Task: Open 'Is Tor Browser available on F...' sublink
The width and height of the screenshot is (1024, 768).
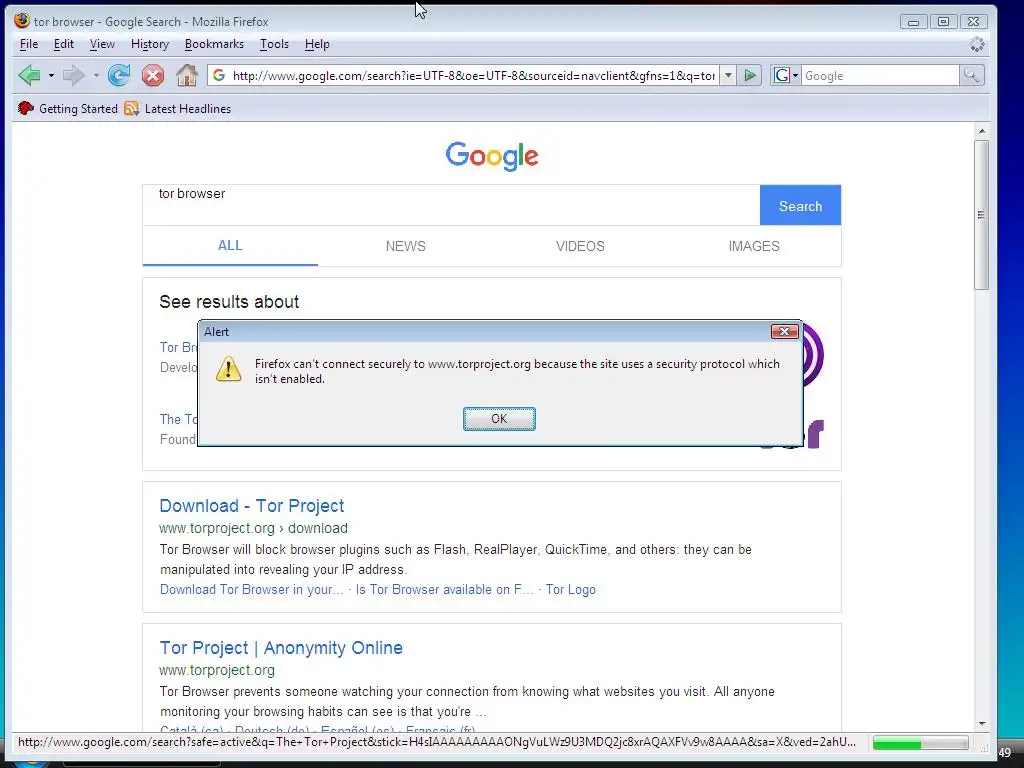Action: click(445, 589)
